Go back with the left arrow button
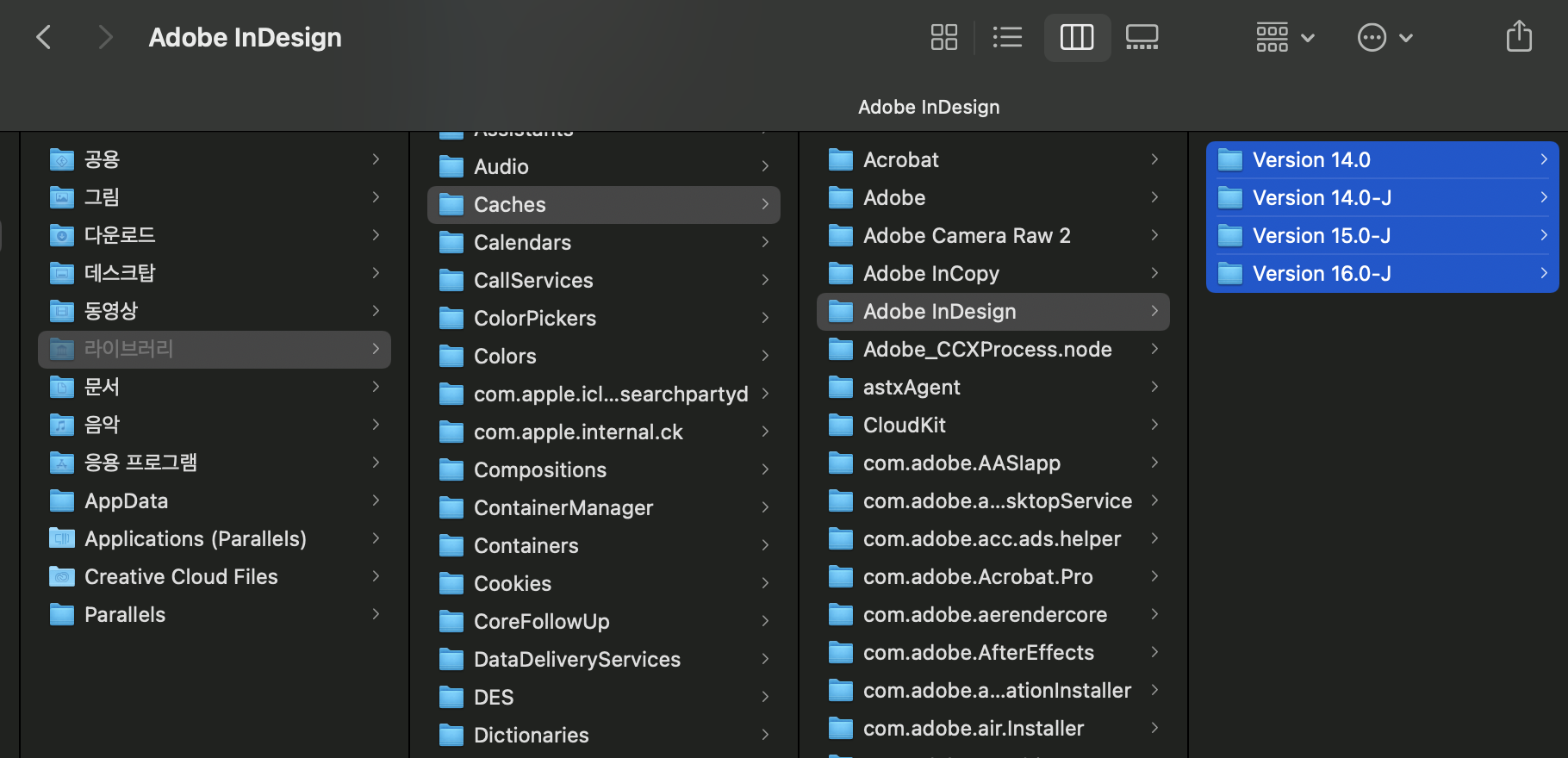 (x=44, y=37)
